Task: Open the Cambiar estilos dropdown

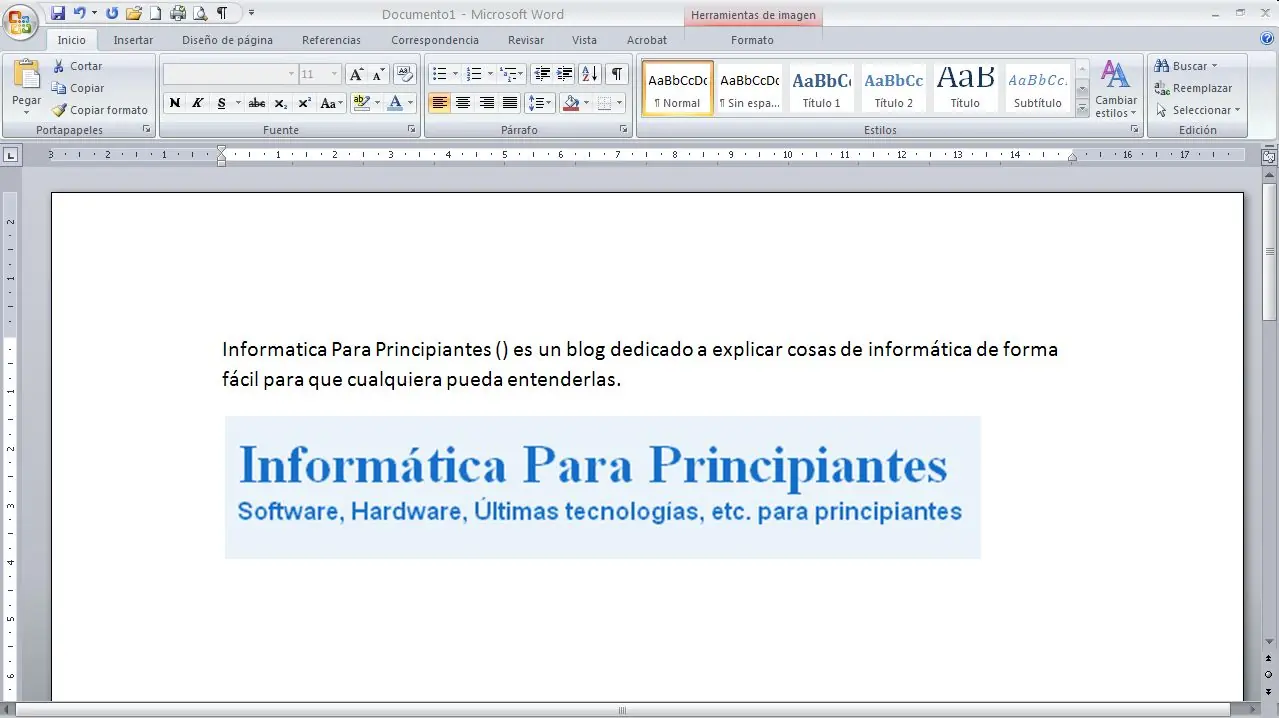Action: [x=1116, y=89]
